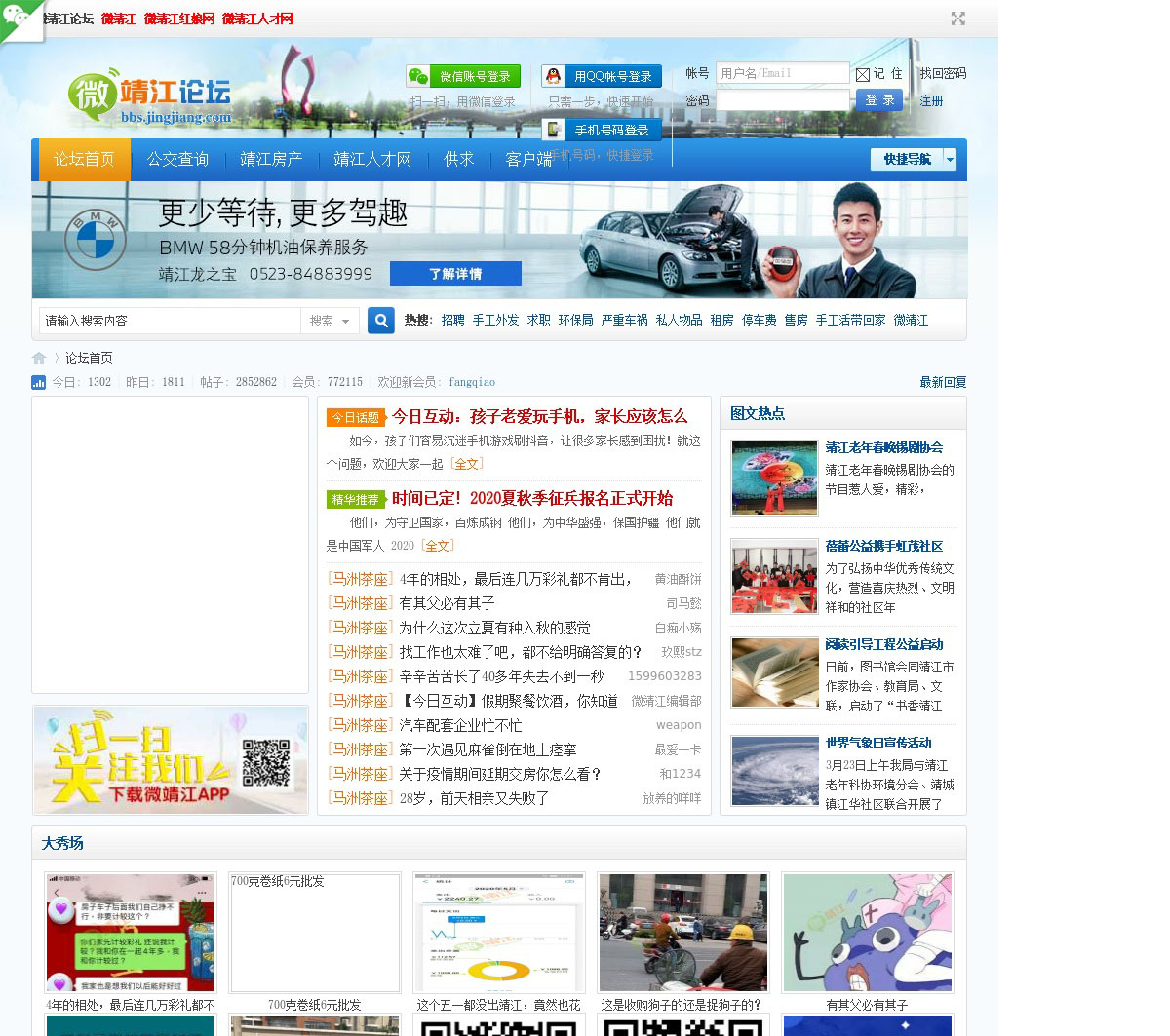
Task: Open 世界气象日宣传活动 hotspot title
Action: (x=878, y=743)
